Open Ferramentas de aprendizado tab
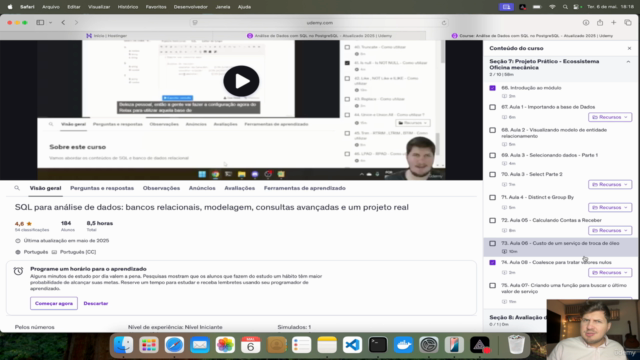This screenshot has width=640, height=360. point(304,188)
